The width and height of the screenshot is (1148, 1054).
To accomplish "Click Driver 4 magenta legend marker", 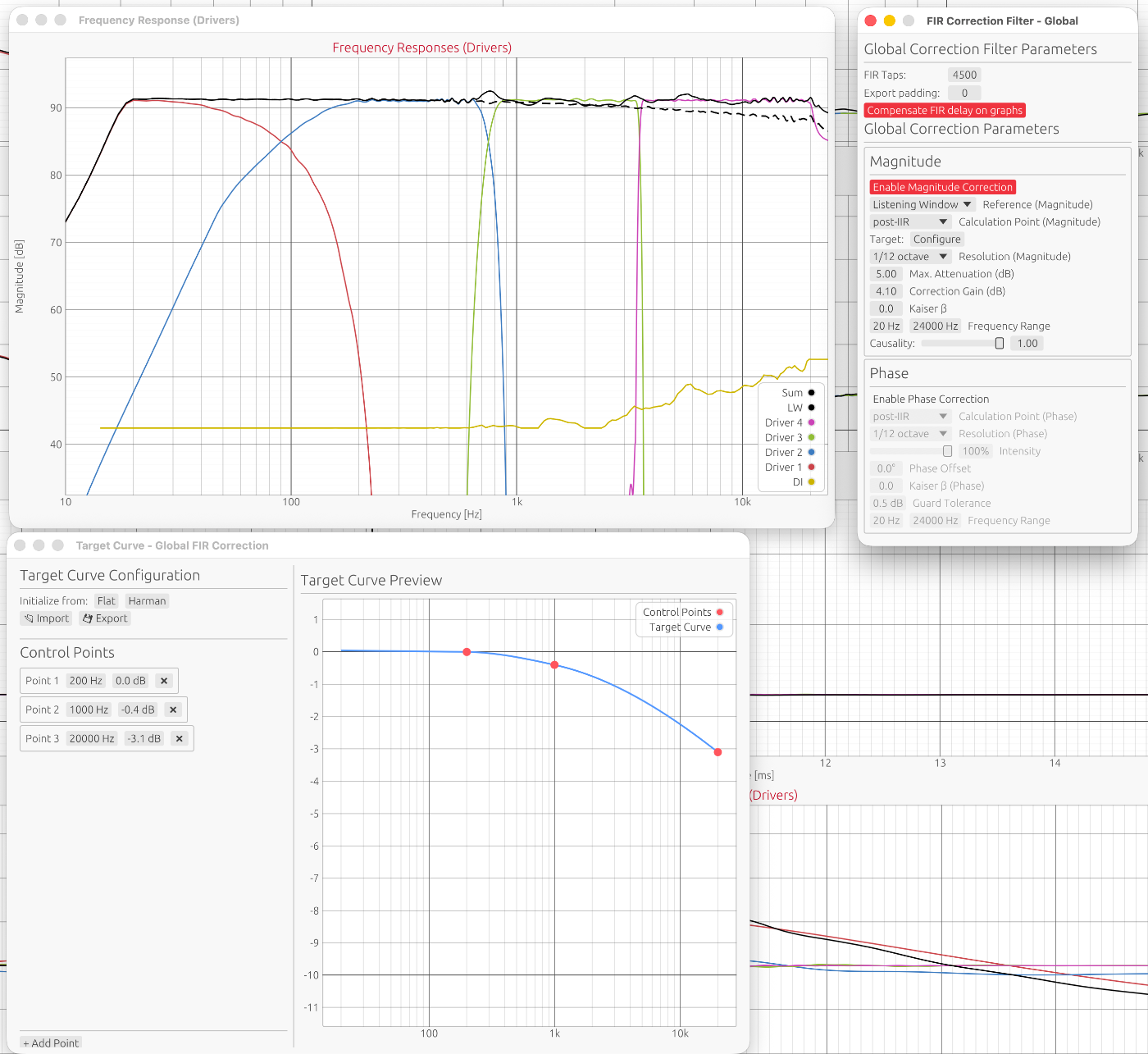I will pyautogui.click(x=811, y=422).
